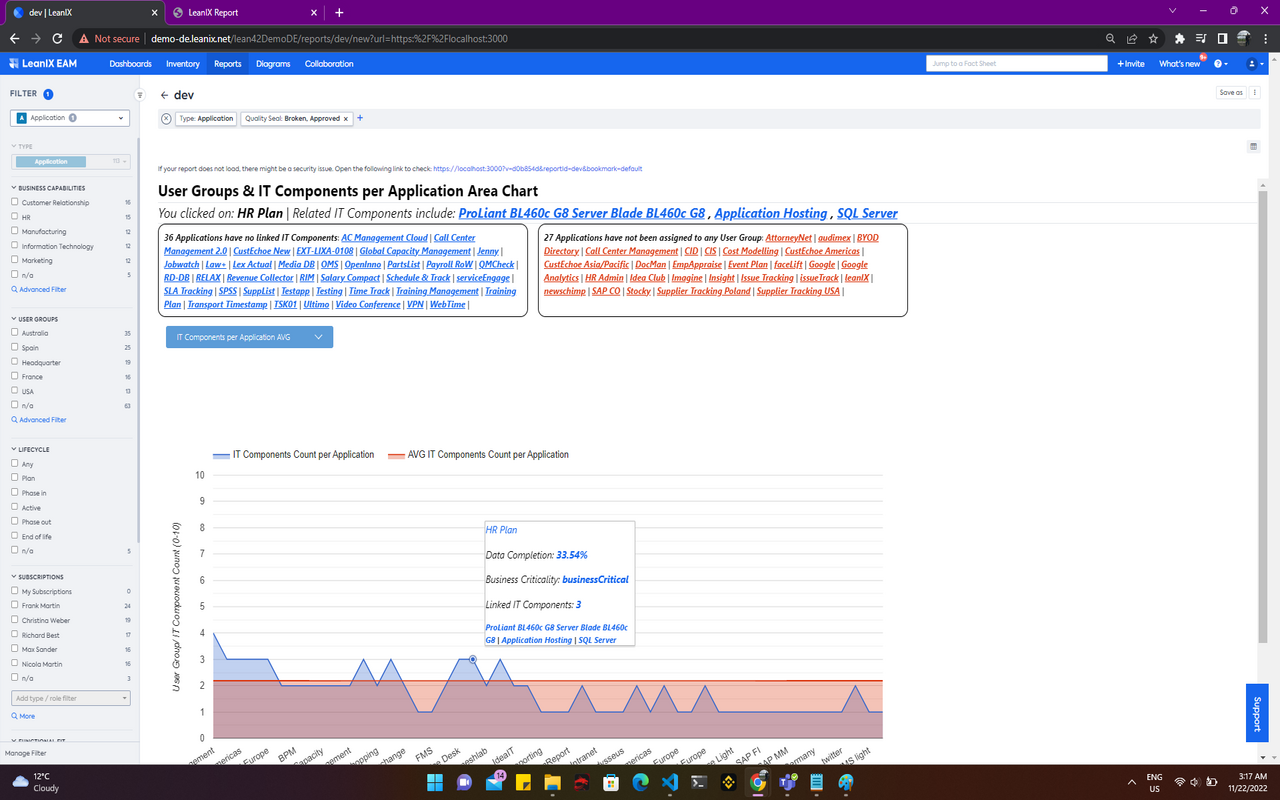The width and height of the screenshot is (1280, 800).
Task: Collapse the LIFECYCLE filter section
Action: pos(30,449)
